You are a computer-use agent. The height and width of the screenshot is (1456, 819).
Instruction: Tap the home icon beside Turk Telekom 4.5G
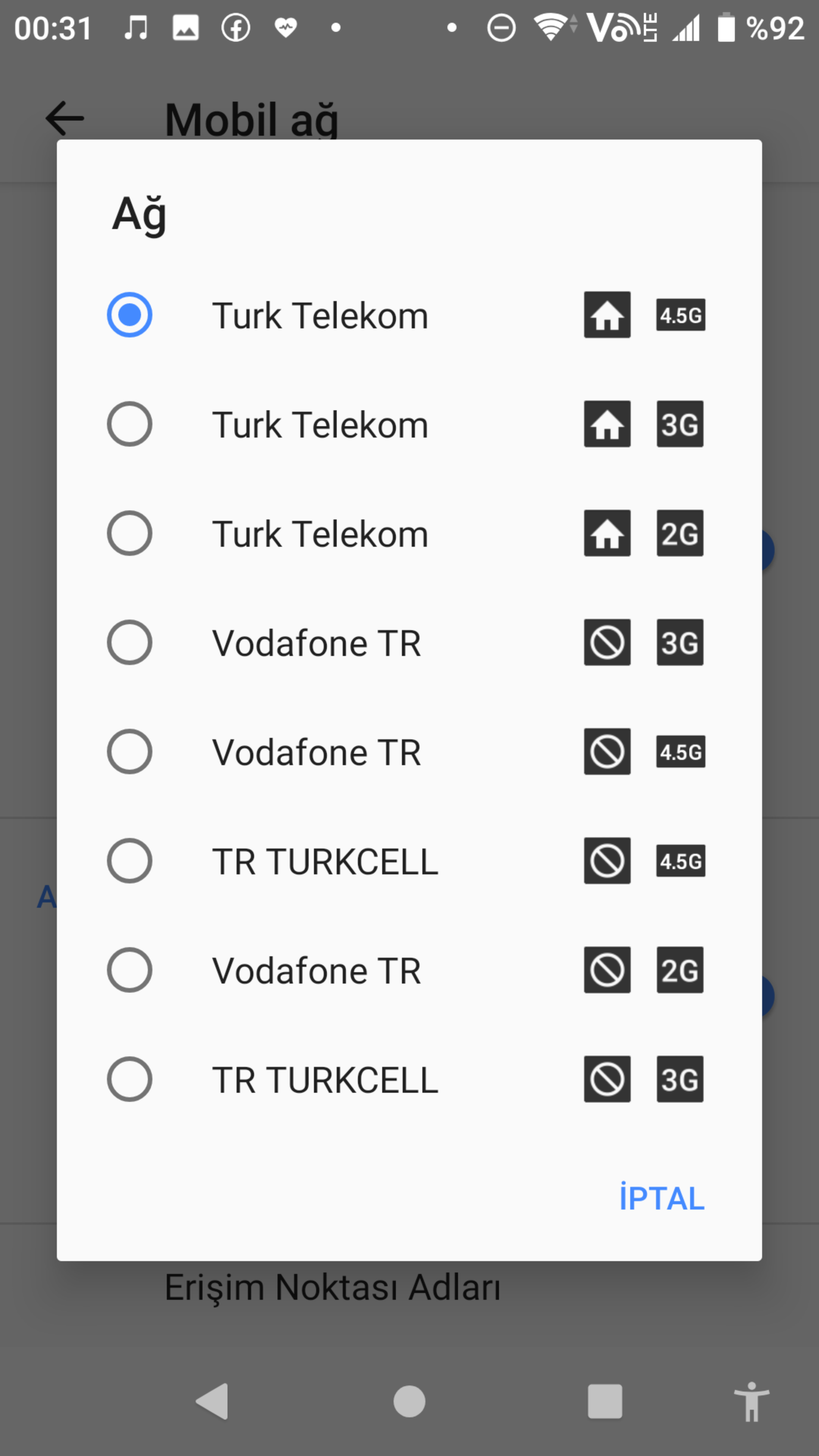click(x=607, y=315)
